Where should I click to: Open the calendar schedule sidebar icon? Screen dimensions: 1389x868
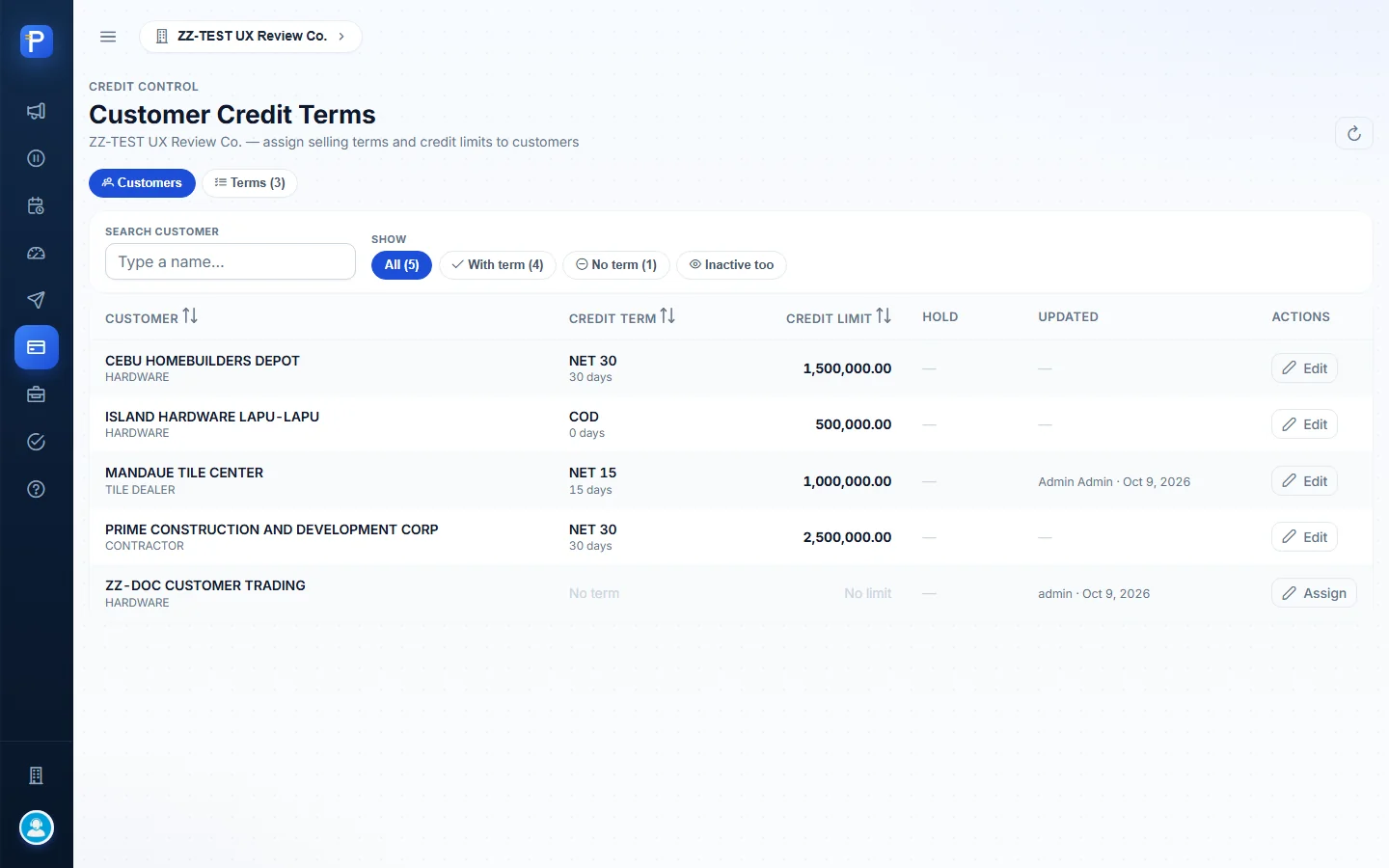[x=36, y=205]
